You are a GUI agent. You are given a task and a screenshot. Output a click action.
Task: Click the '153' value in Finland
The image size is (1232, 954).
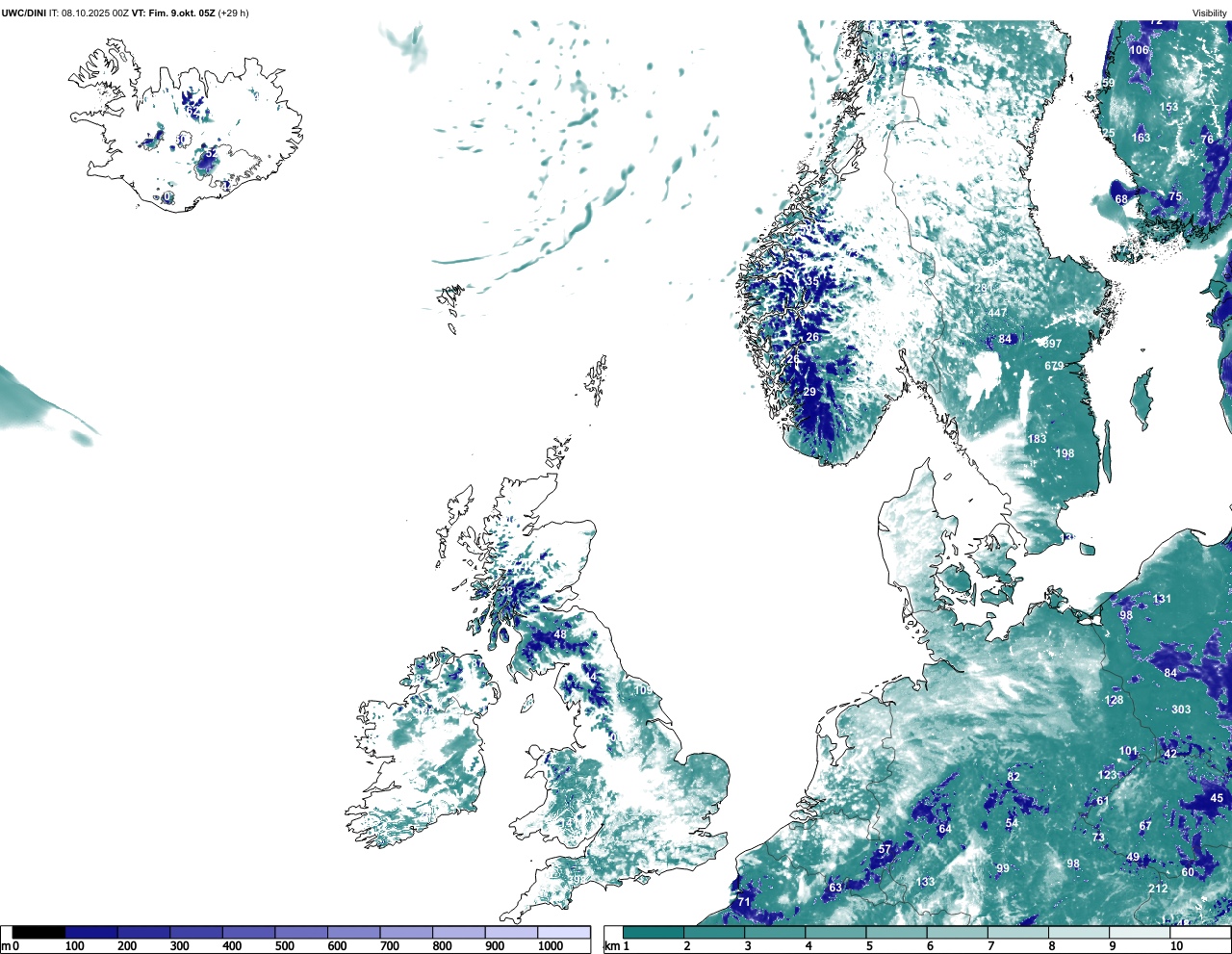(x=1168, y=108)
